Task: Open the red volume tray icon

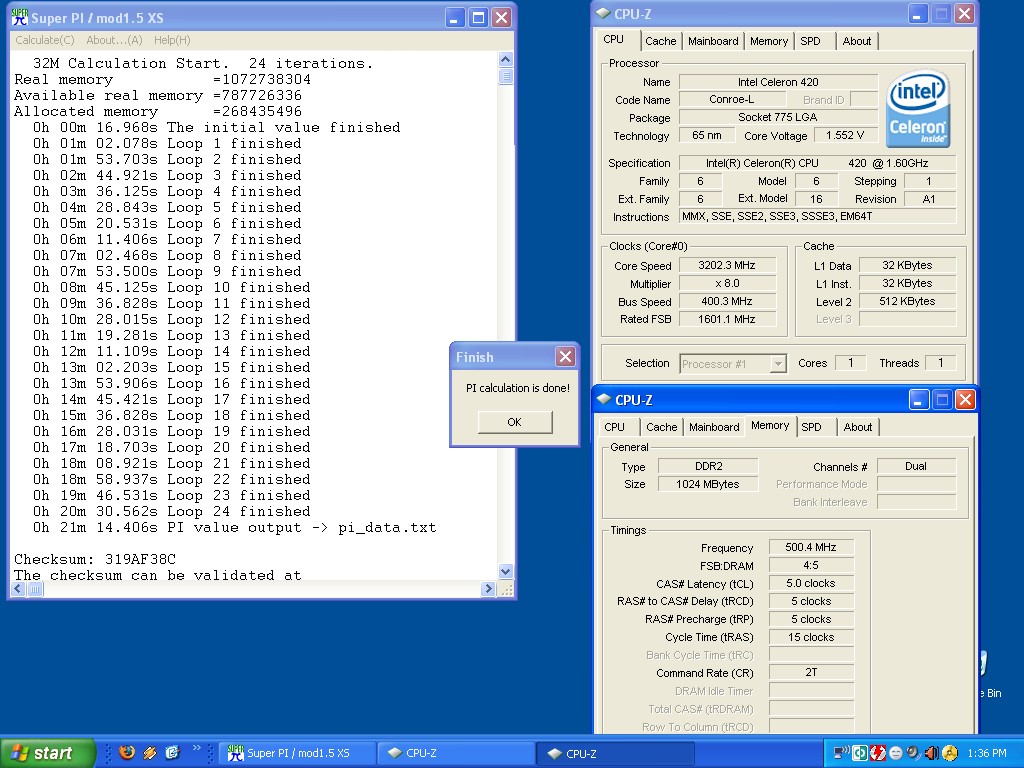Action: coord(931,753)
